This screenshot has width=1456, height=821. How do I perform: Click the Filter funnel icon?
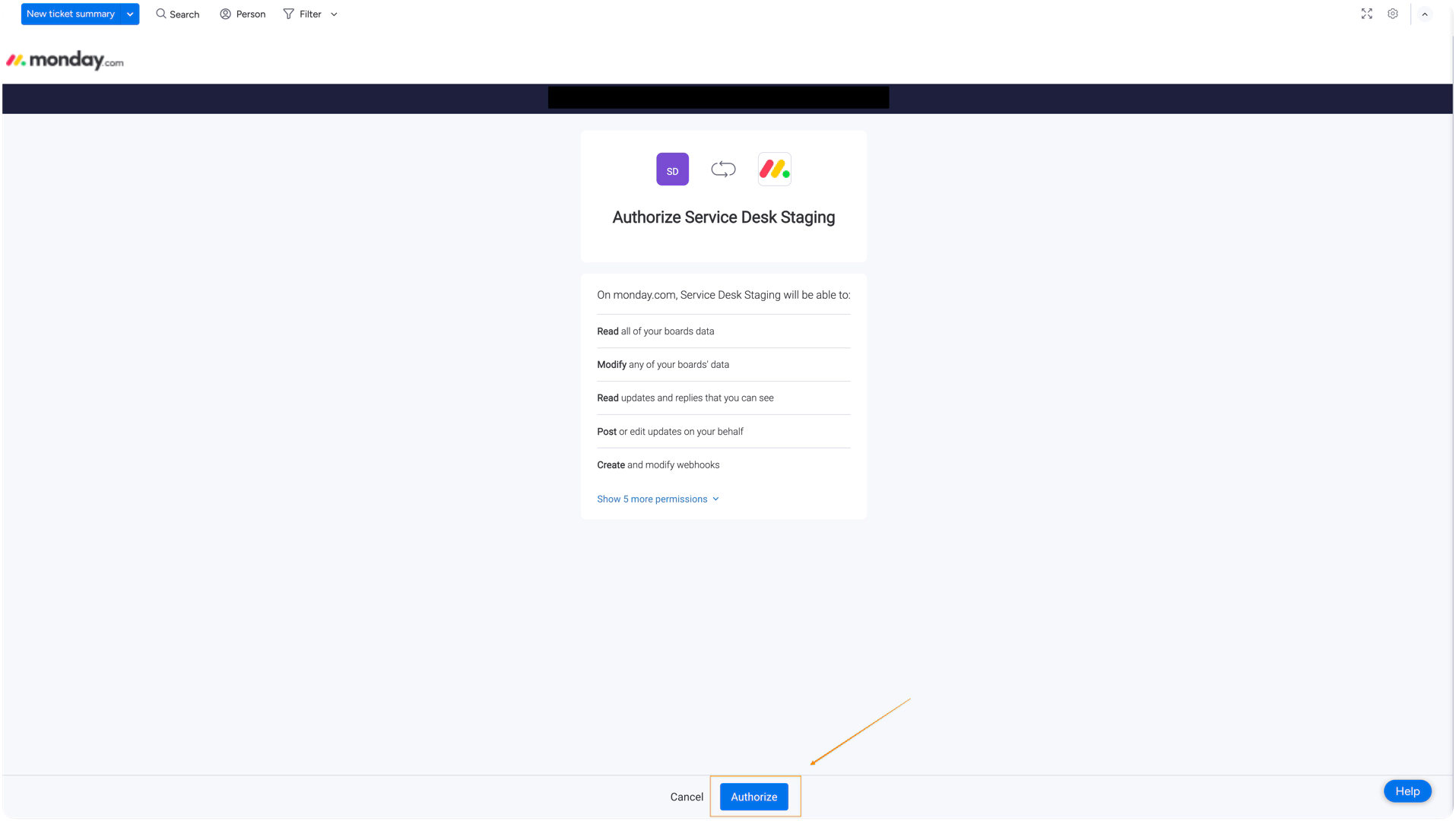(x=289, y=14)
